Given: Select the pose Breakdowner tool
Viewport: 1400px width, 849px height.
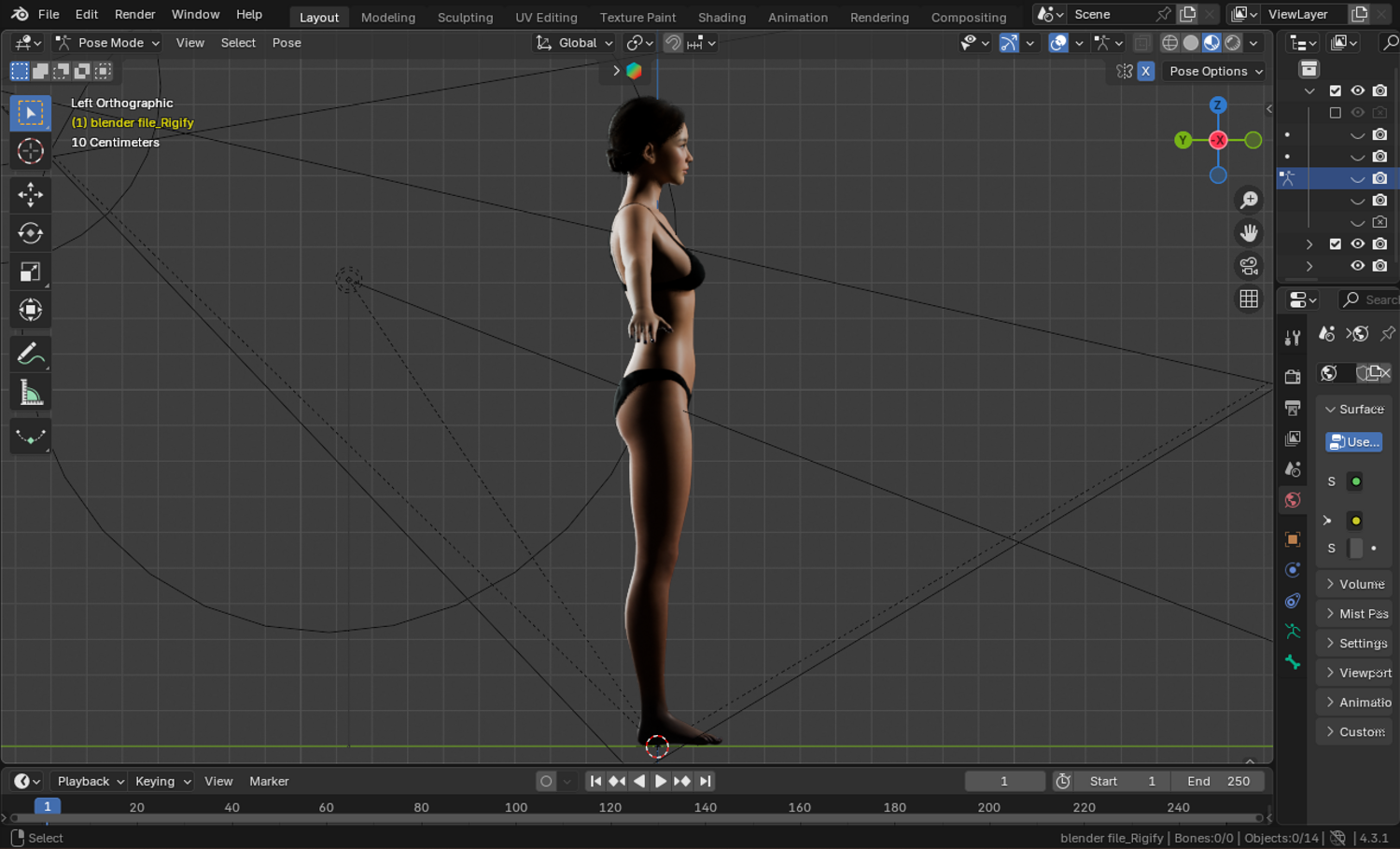Looking at the screenshot, I should 31,436.
